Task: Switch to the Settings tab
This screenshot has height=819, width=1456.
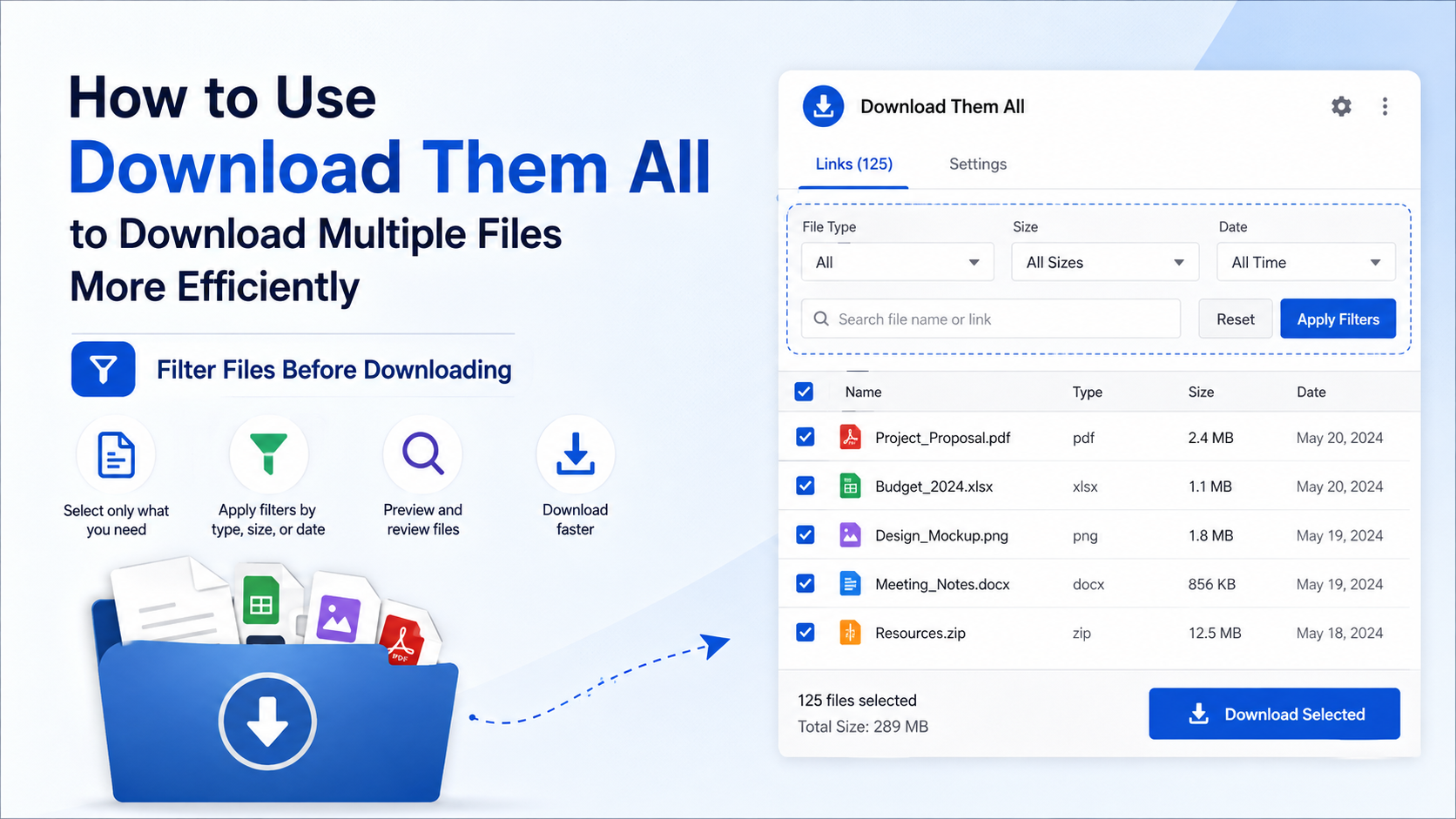Action: click(x=978, y=164)
